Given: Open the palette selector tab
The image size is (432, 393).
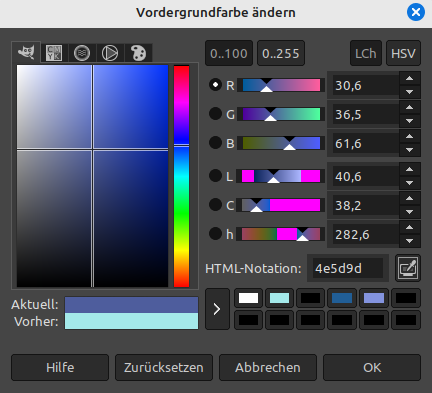Looking at the screenshot, I should [x=138, y=53].
